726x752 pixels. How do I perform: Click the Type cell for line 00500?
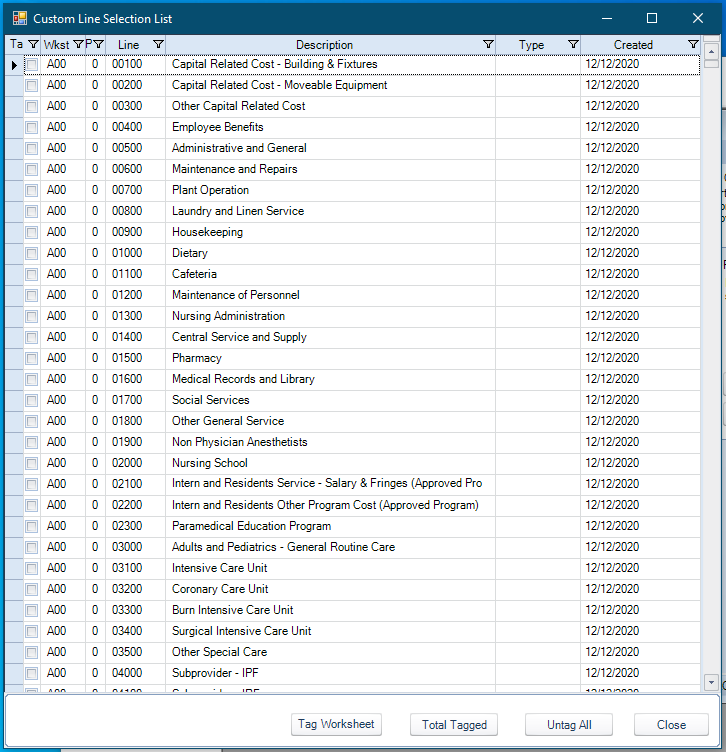(538, 149)
